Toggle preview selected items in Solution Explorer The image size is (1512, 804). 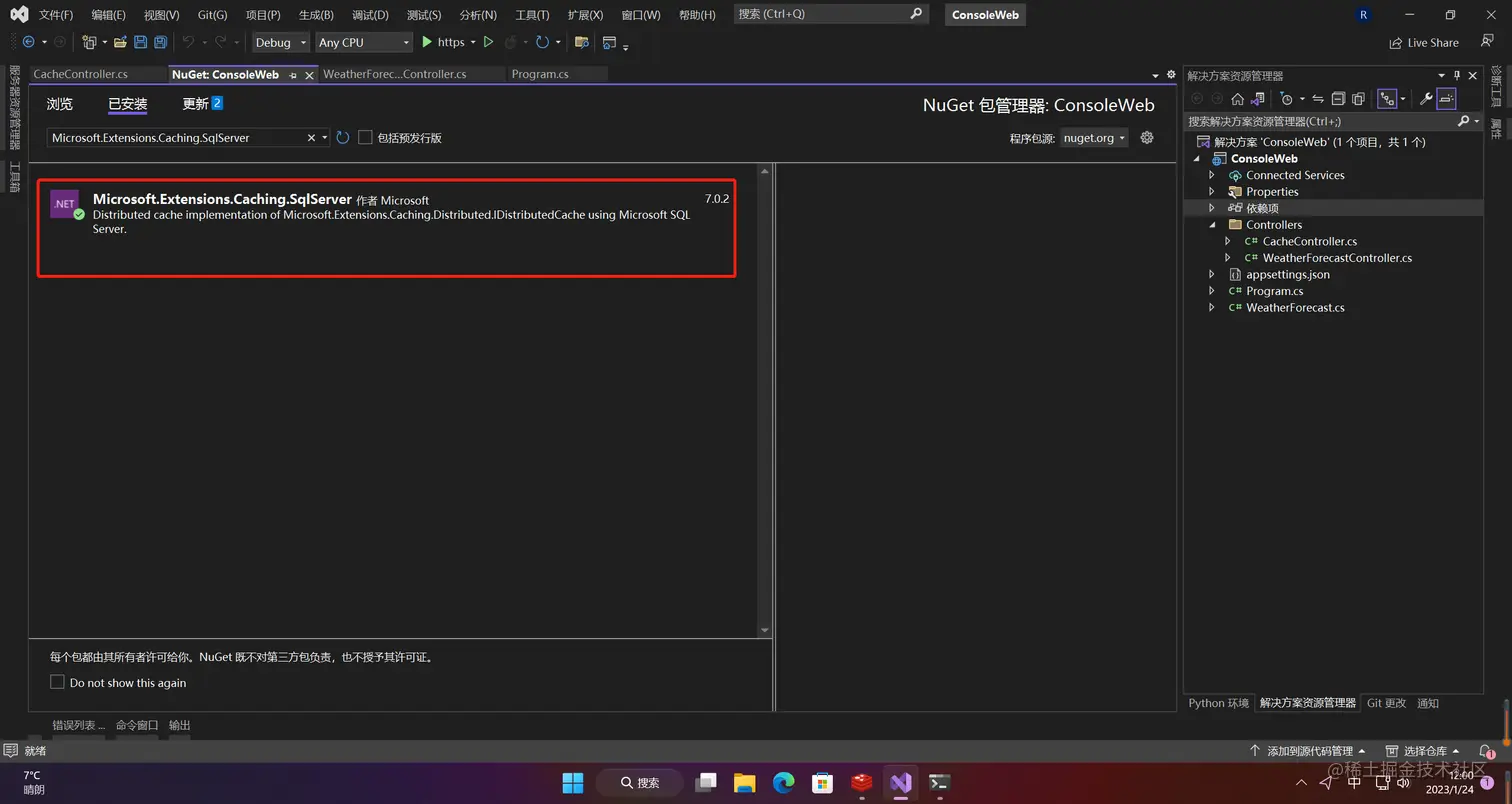pos(1446,98)
